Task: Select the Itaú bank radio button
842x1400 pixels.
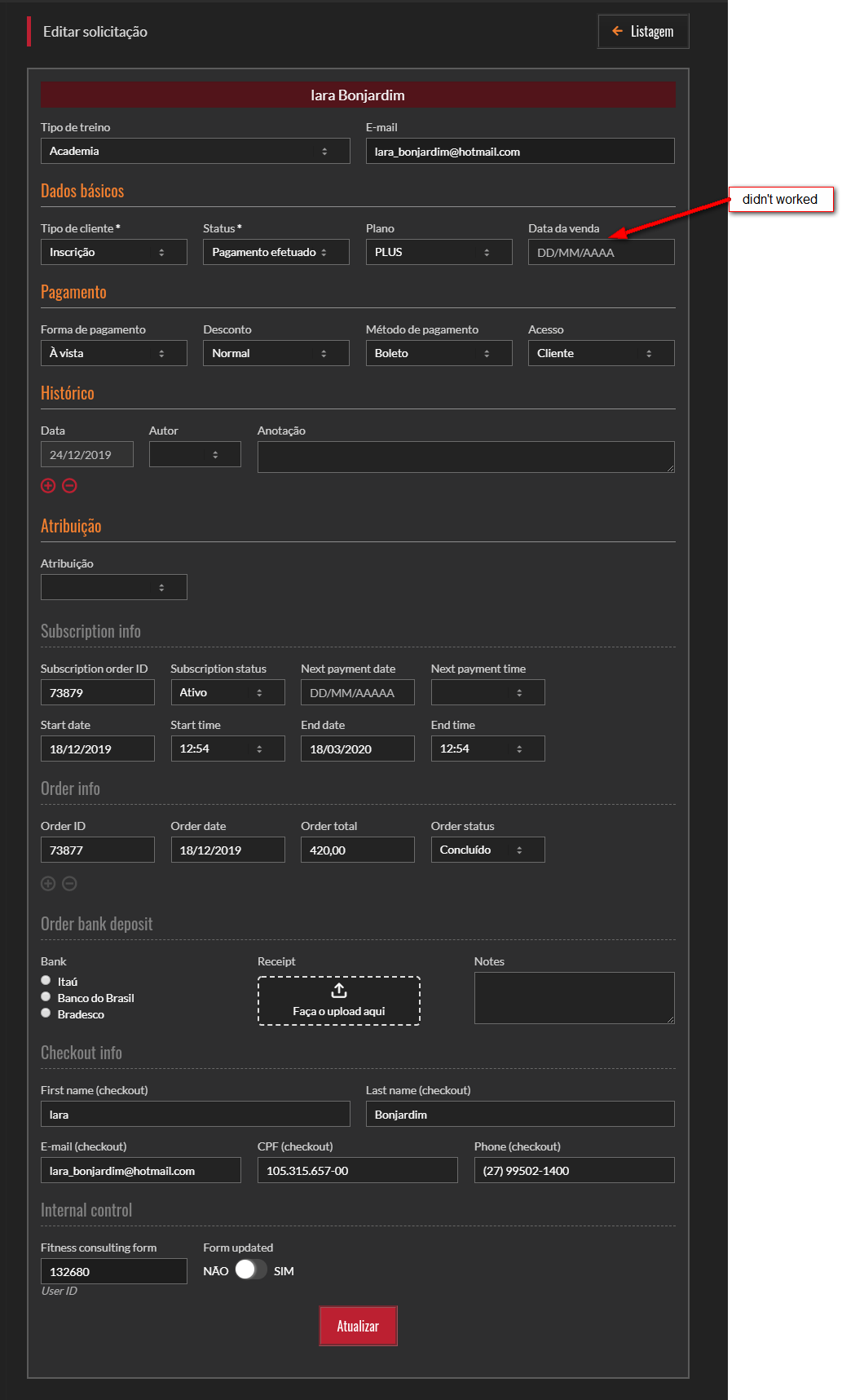Action: [x=46, y=981]
